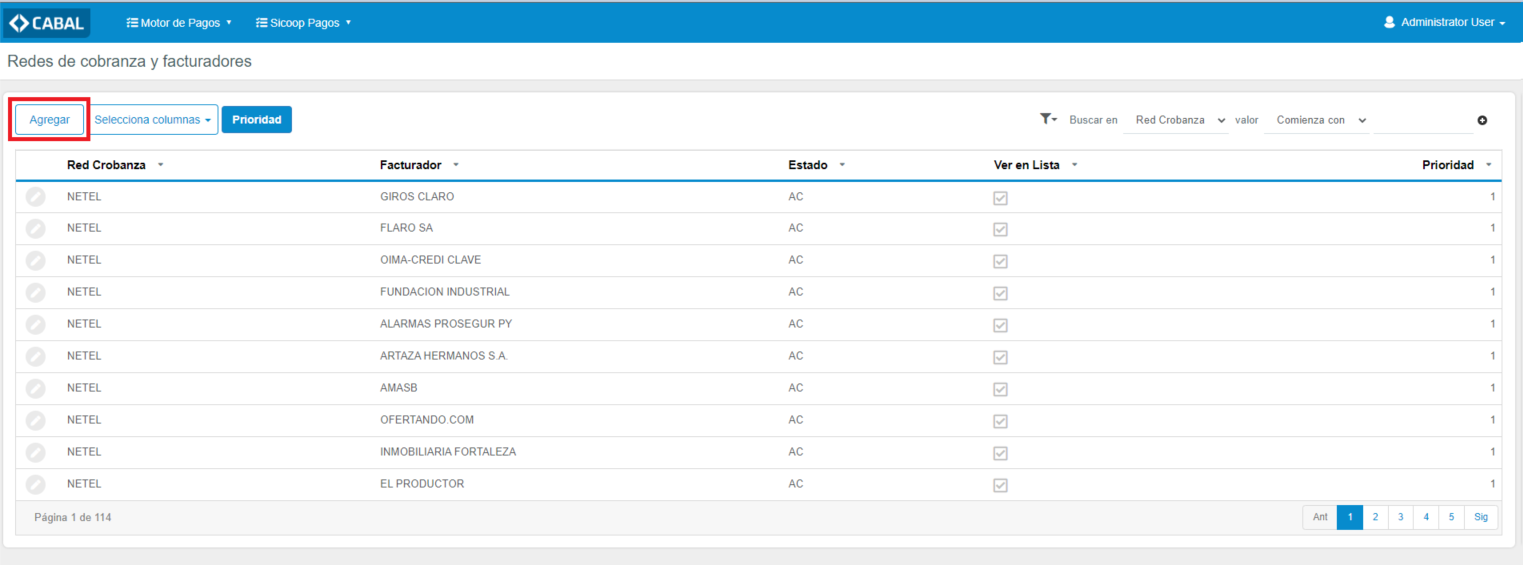The width and height of the screenshot is (1523, 565).
Task: Click OIMA-CREDI CLAVE facturador cell
Action: coord(430,260)
